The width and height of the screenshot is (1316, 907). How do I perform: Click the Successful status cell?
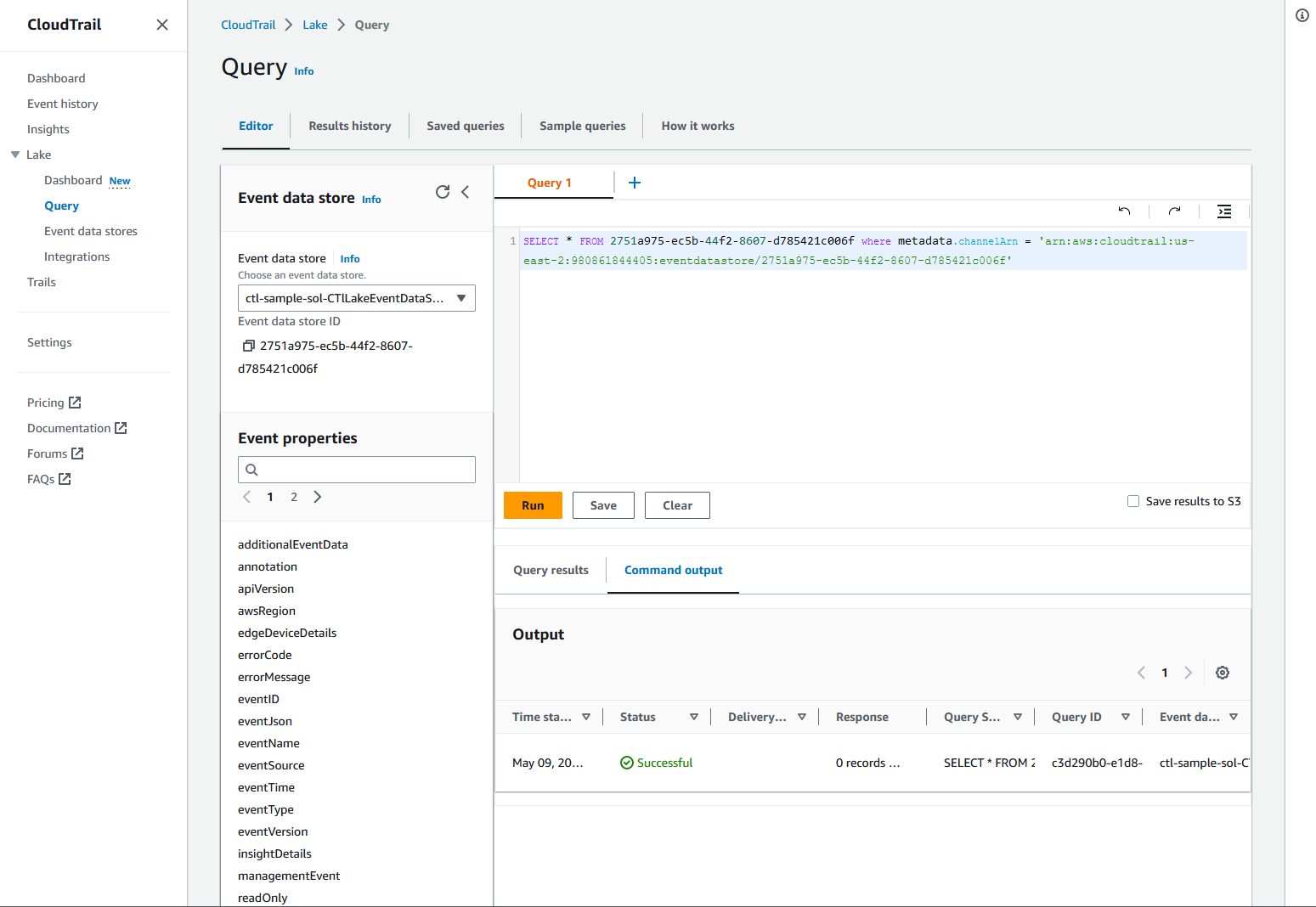pos(657,763)
